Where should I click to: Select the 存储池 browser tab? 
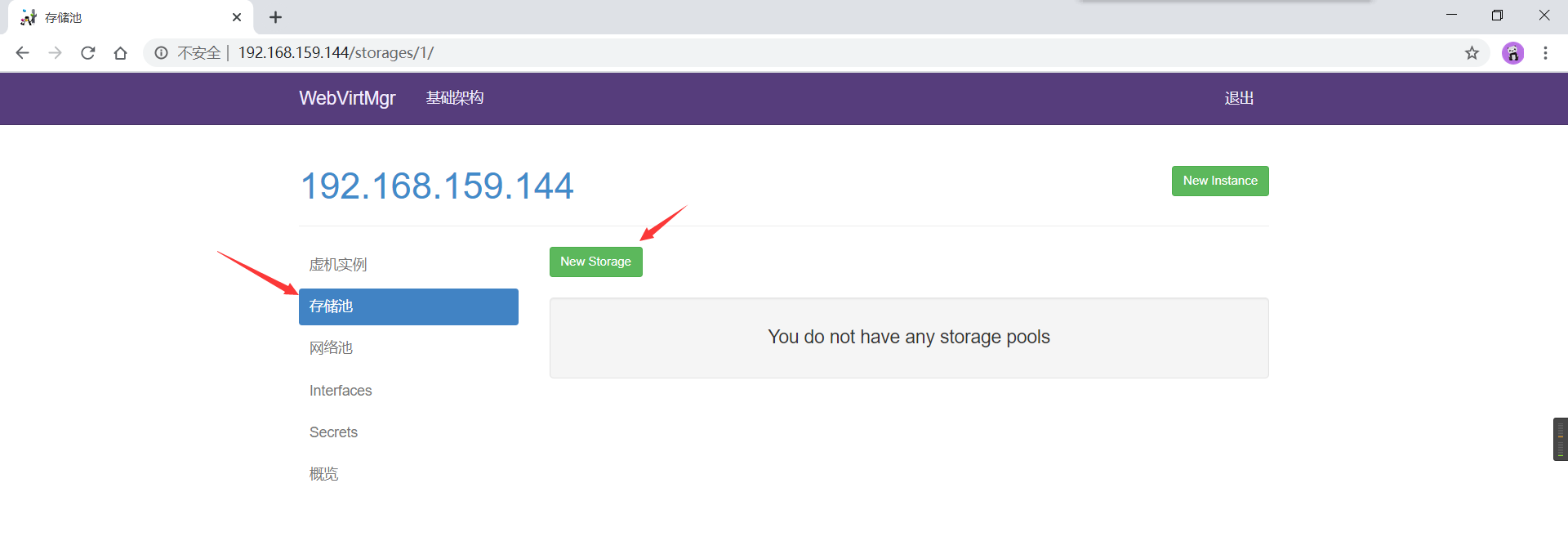[x=131, y=17]
